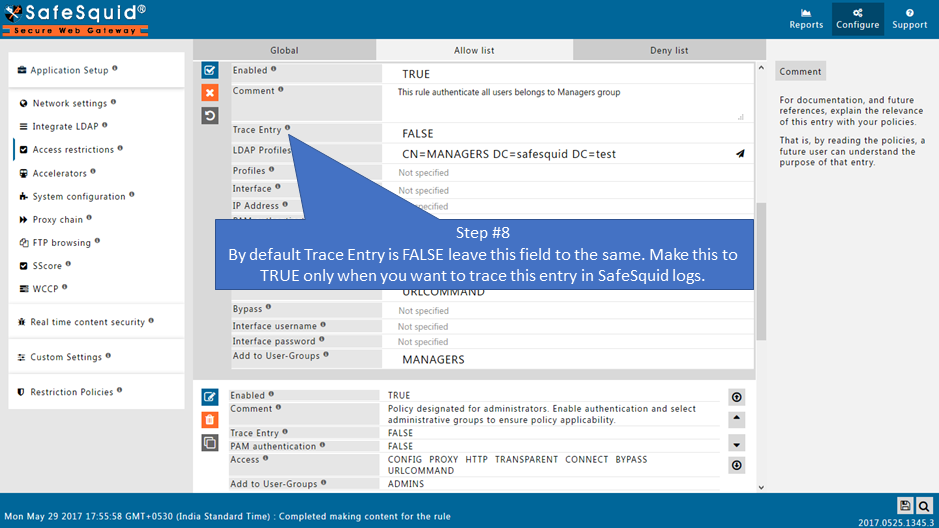
Task: Set the Bypass field value
Action: pos(567,311)
